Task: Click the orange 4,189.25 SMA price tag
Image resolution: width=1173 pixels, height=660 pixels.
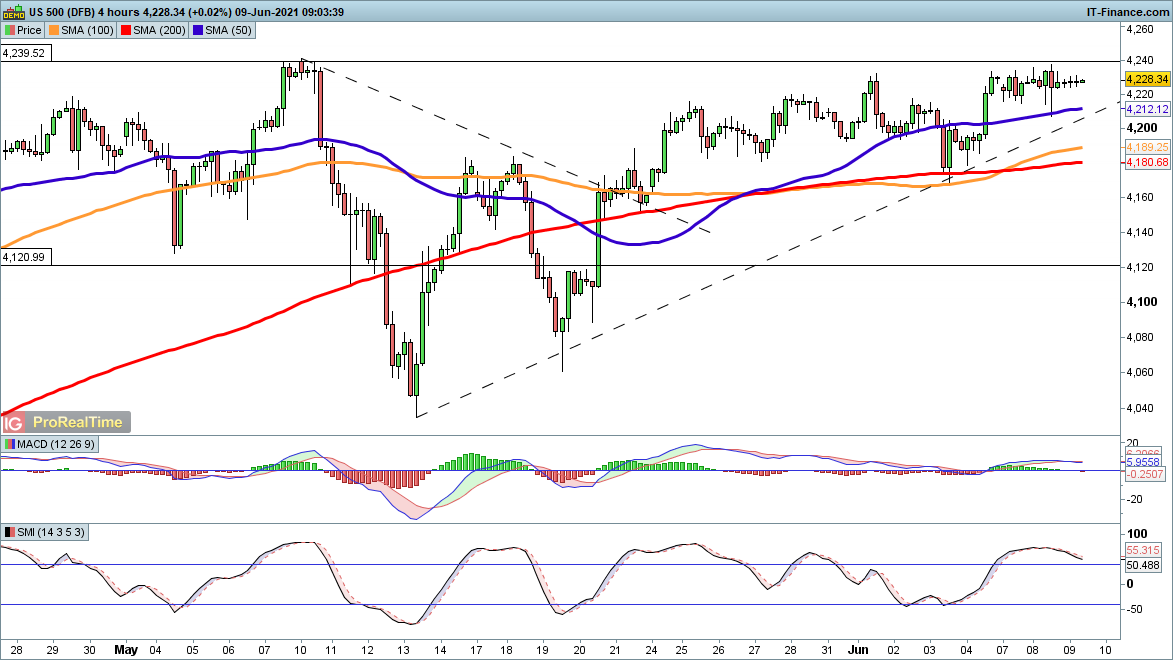Action: [x=1146, y=147]
